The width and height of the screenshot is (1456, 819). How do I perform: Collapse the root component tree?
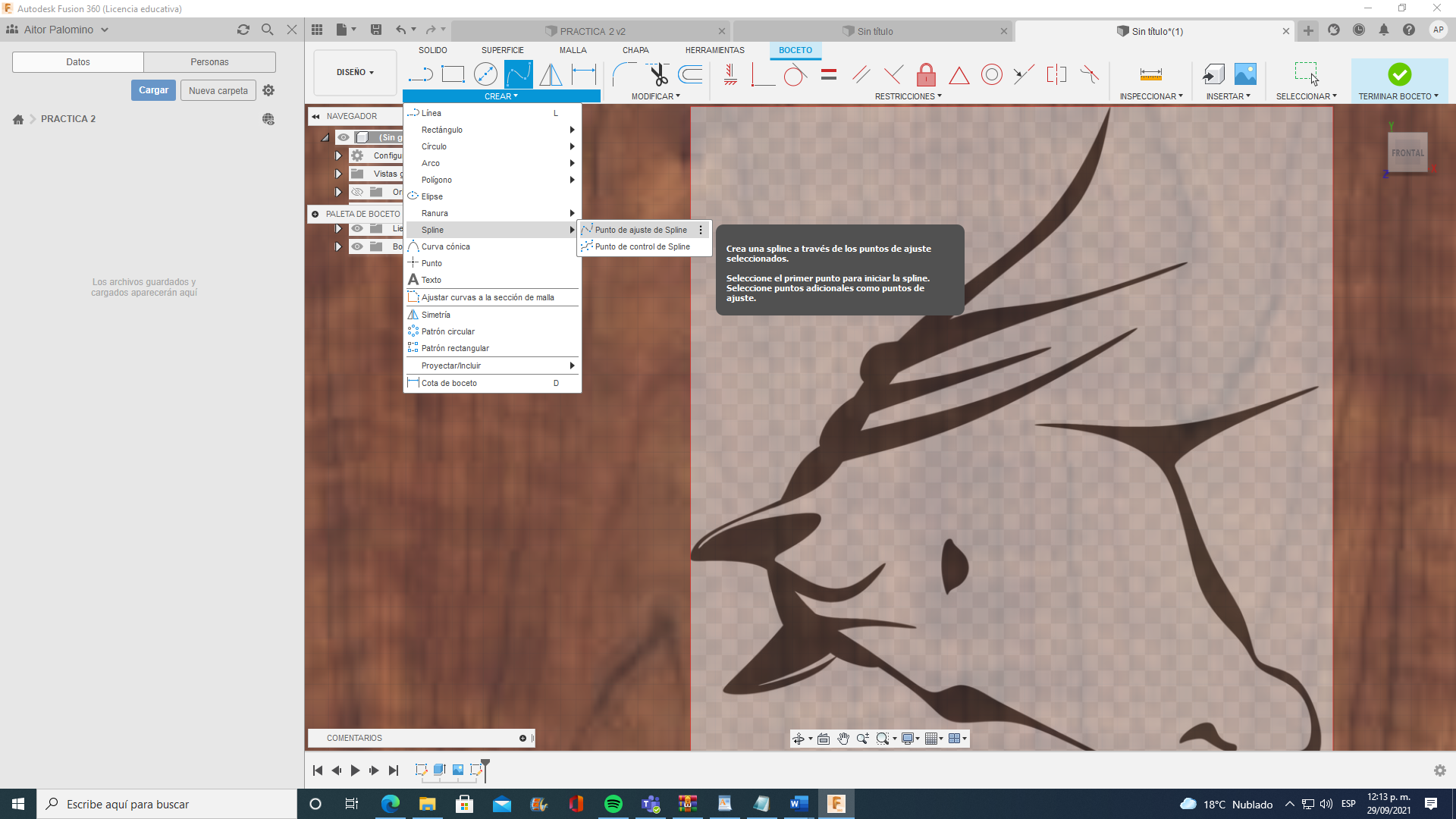pos(325,137)
